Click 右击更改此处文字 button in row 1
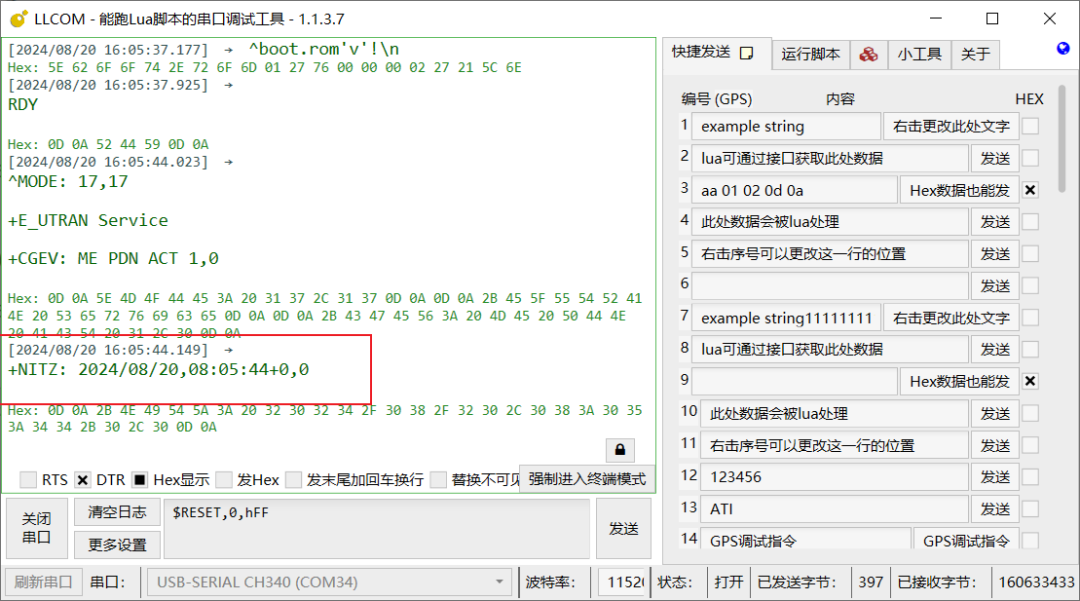Viewport: 1080px width, 601px height. [951, 126]
